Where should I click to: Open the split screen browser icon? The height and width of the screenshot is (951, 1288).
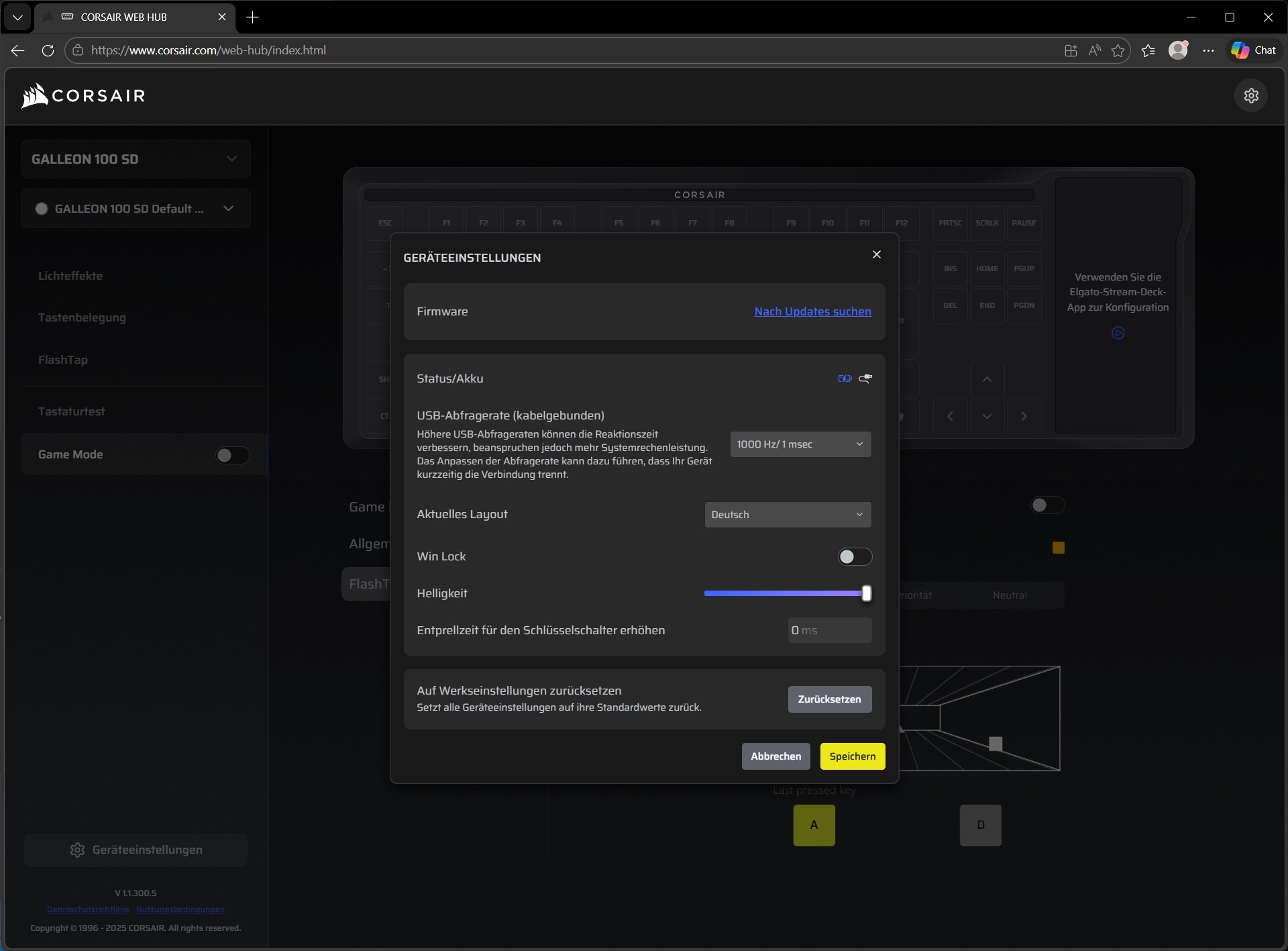pos(1071,50)
